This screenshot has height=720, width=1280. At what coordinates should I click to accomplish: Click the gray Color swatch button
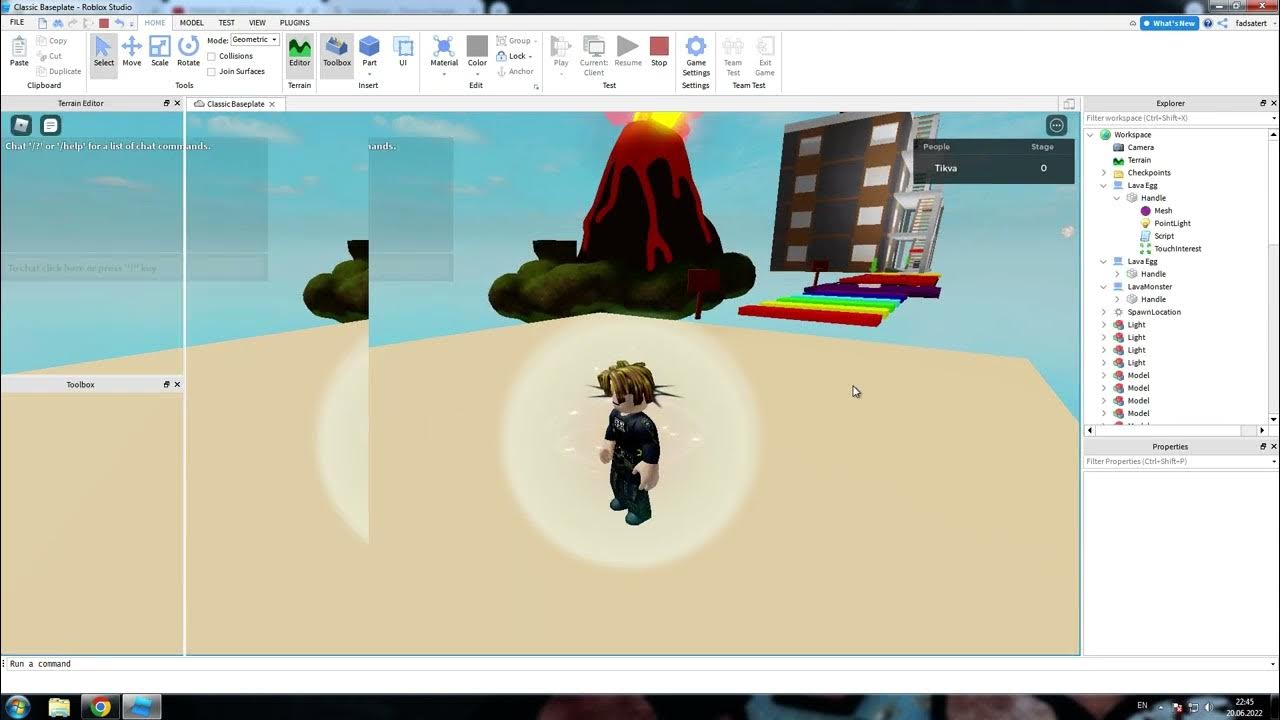[x=477, y=46]
